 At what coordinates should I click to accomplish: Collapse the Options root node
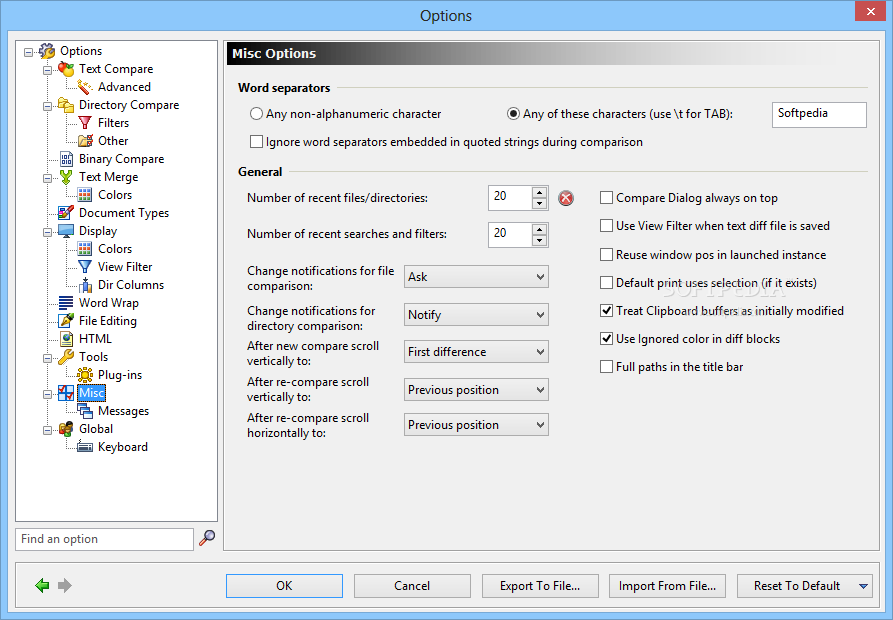coord(28,52)
